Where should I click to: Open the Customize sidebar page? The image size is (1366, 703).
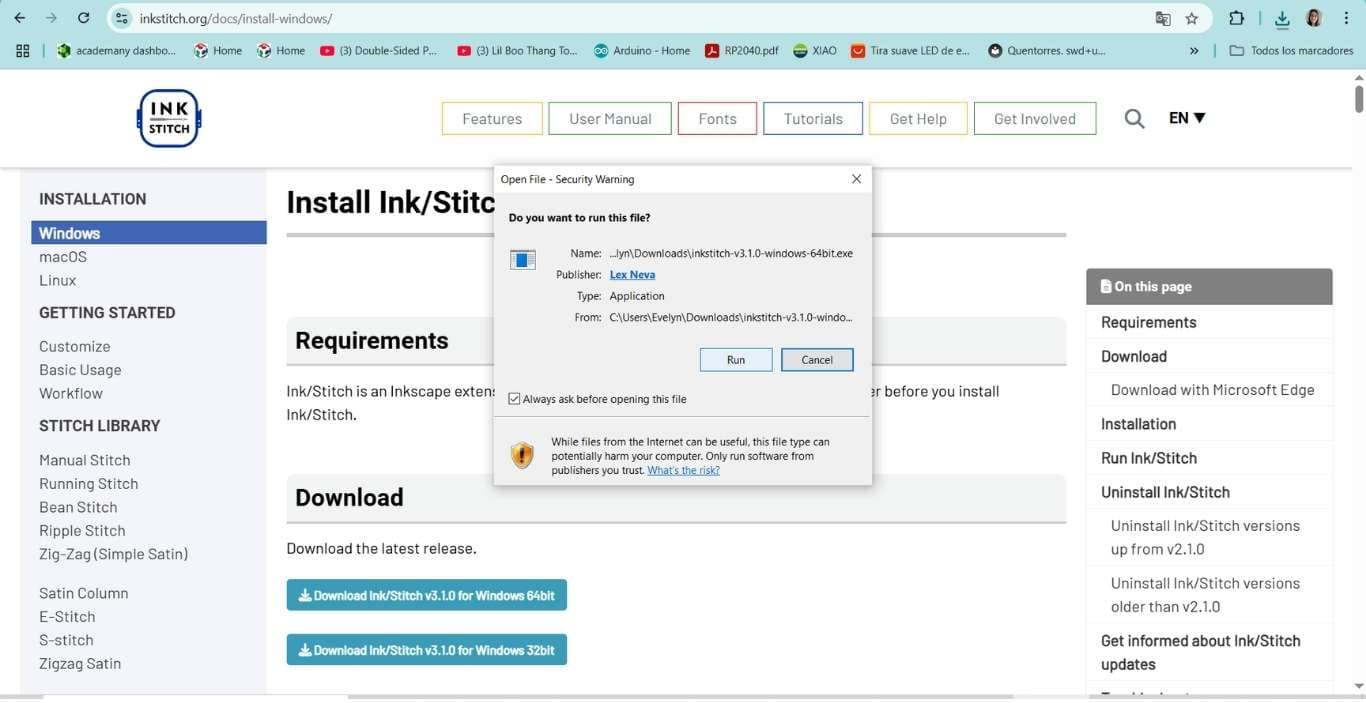pos(75,346)
